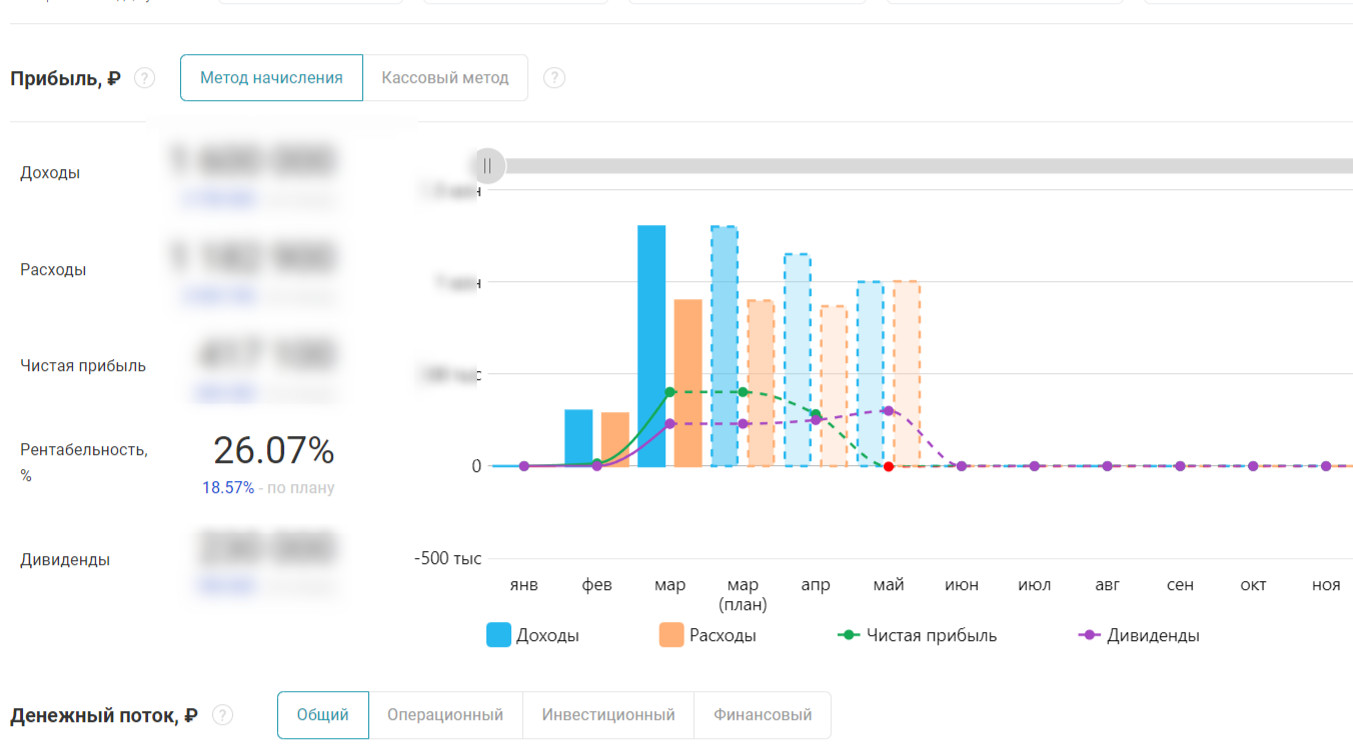Click the solid orange March expenses bar
The width and height of the screenshot is (1353, 750).
(688, 382)
